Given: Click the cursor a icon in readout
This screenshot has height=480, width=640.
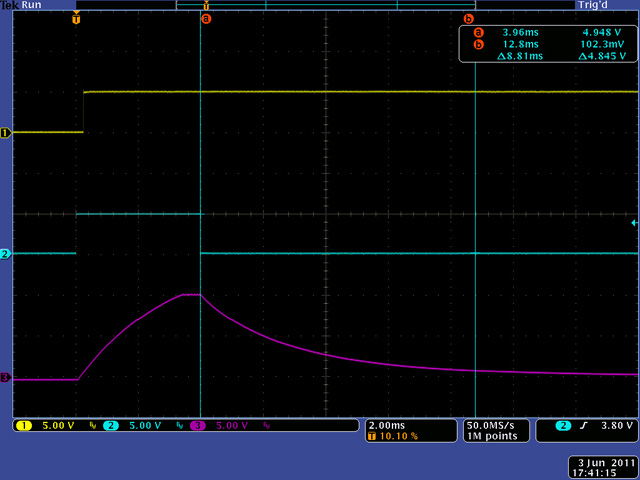Looking at the screenshot, I should click(x=477, y=32).
